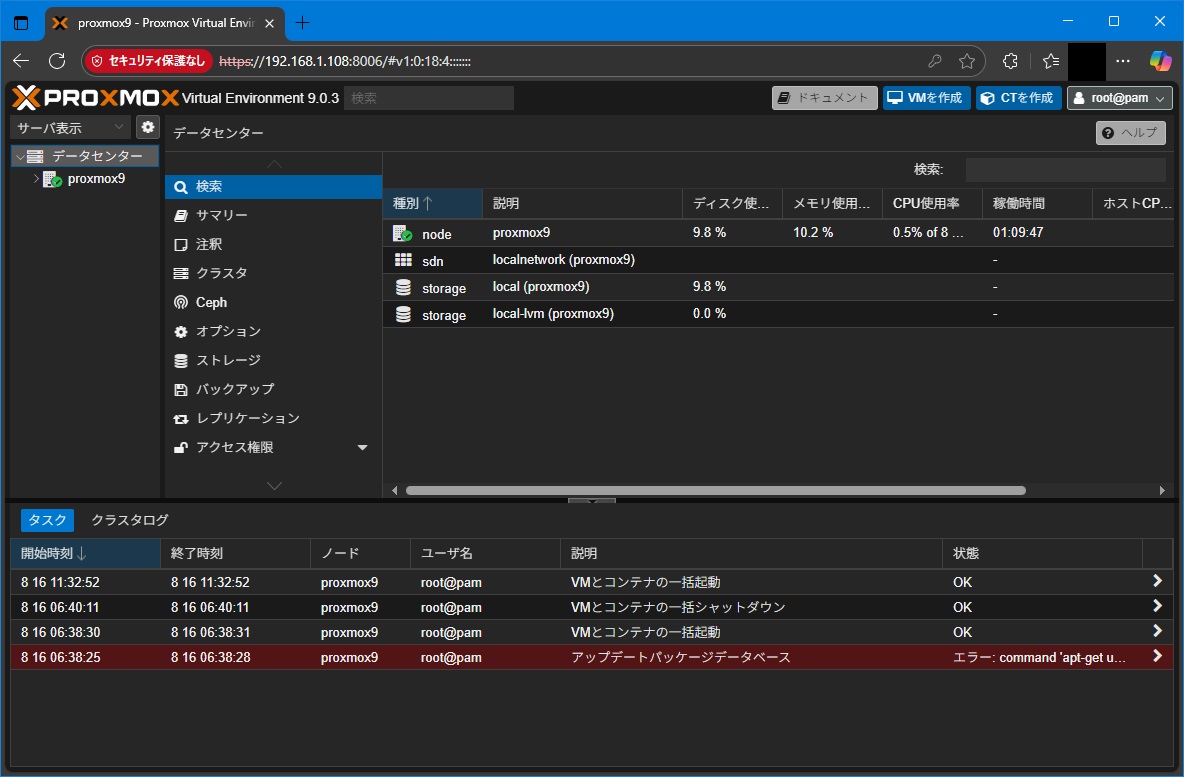
Task: Select the local-lvm (proxmox9) description cell
Action: pos(582,314)
